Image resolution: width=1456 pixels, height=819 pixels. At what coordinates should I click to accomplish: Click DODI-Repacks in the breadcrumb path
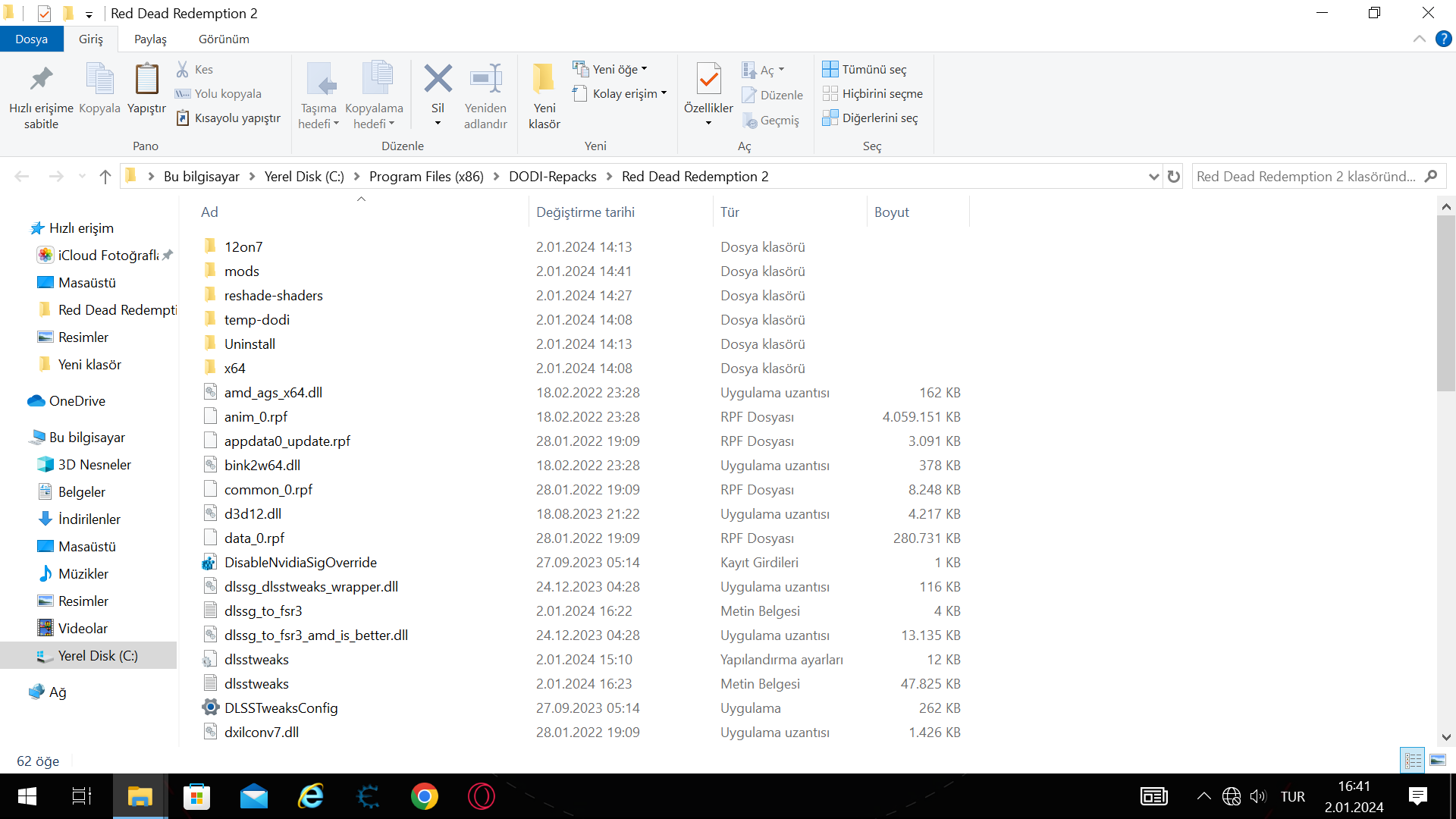[x=552, y=177]
